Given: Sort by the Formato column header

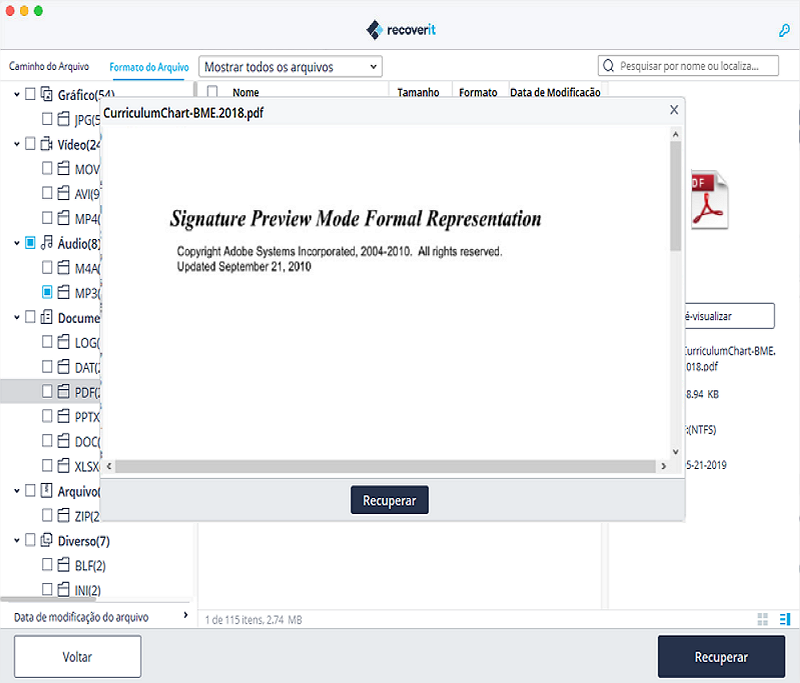Looking at the screenshot, I should (478, 92).
